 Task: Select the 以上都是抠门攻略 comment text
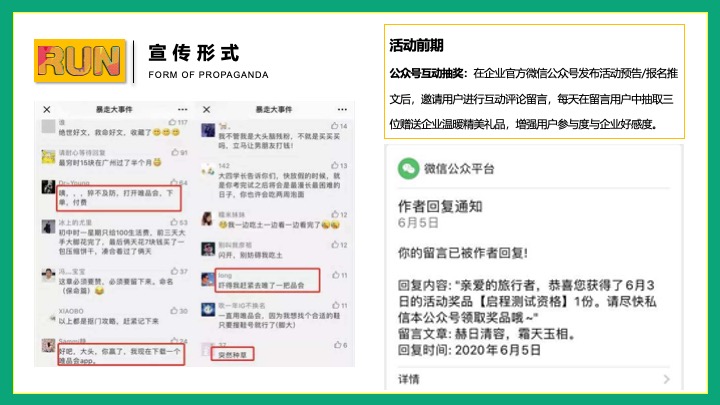point(108,321)
